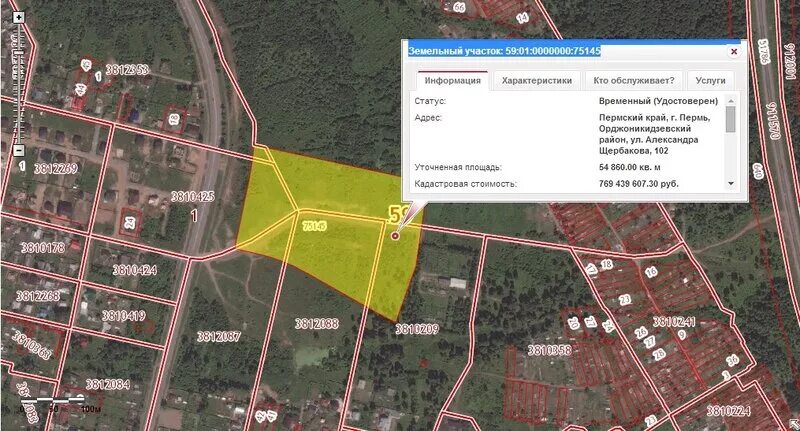
Task: Click cadastral block label 3812088
Action: [x=316, y=323]
